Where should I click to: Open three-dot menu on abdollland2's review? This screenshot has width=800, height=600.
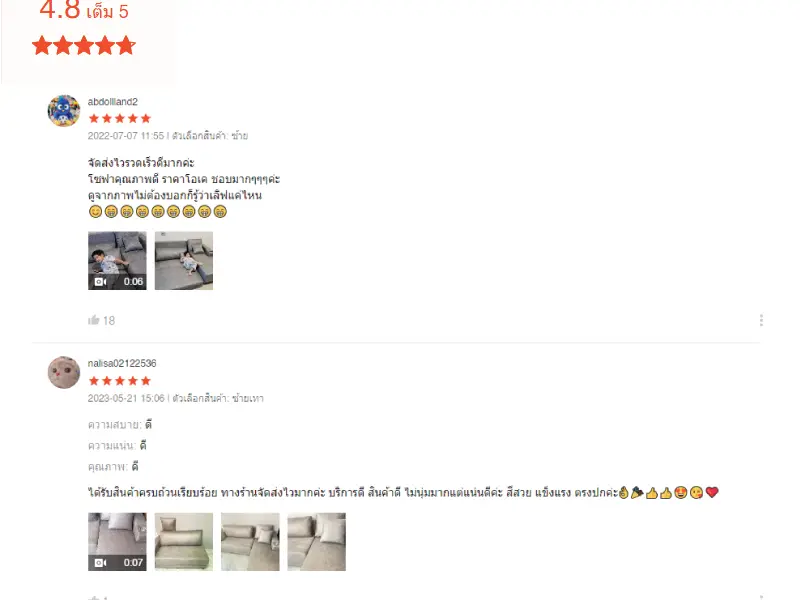(761, 320)
